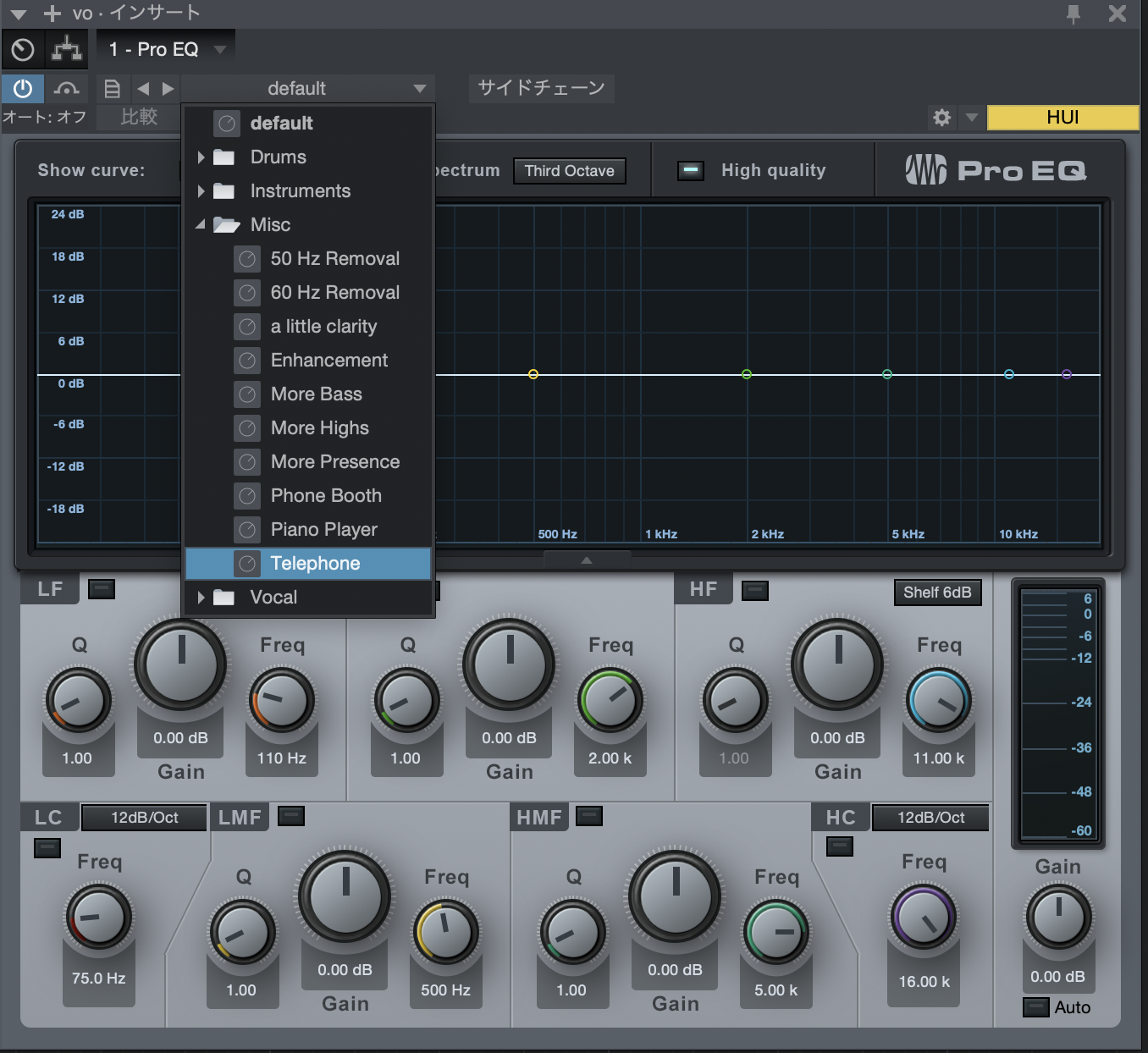
Task: Click the yellow HUI control field
Action: 1062,117
